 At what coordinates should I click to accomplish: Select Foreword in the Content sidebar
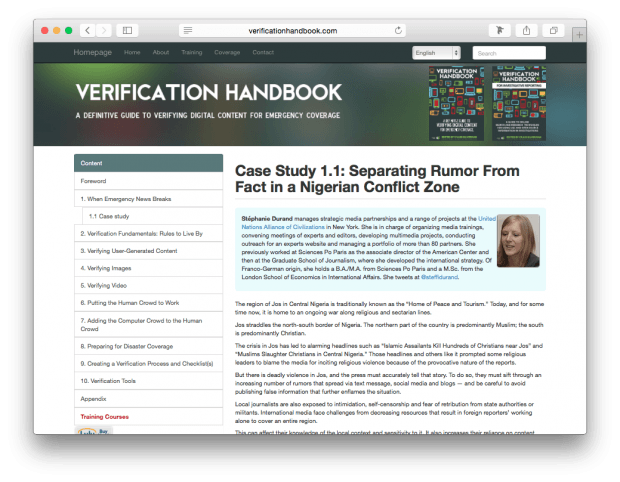pyautogui.click(x=93, y=181)
